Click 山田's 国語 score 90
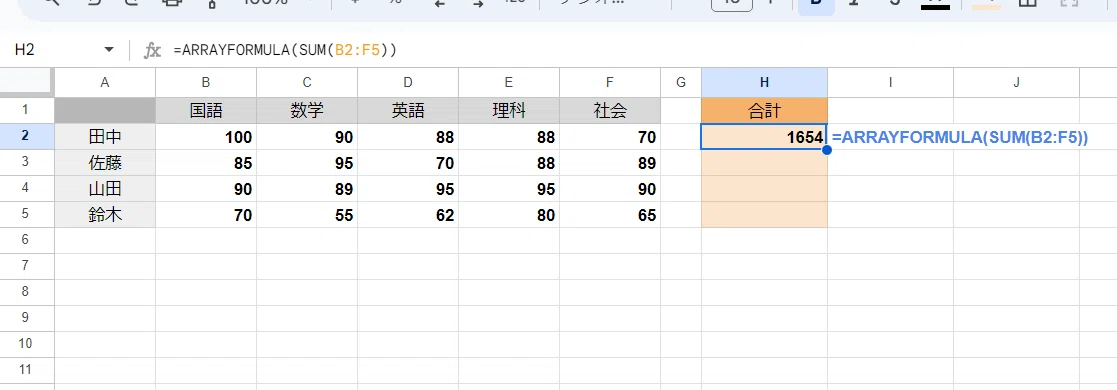The image size is (1117, 390). (206, 189)
